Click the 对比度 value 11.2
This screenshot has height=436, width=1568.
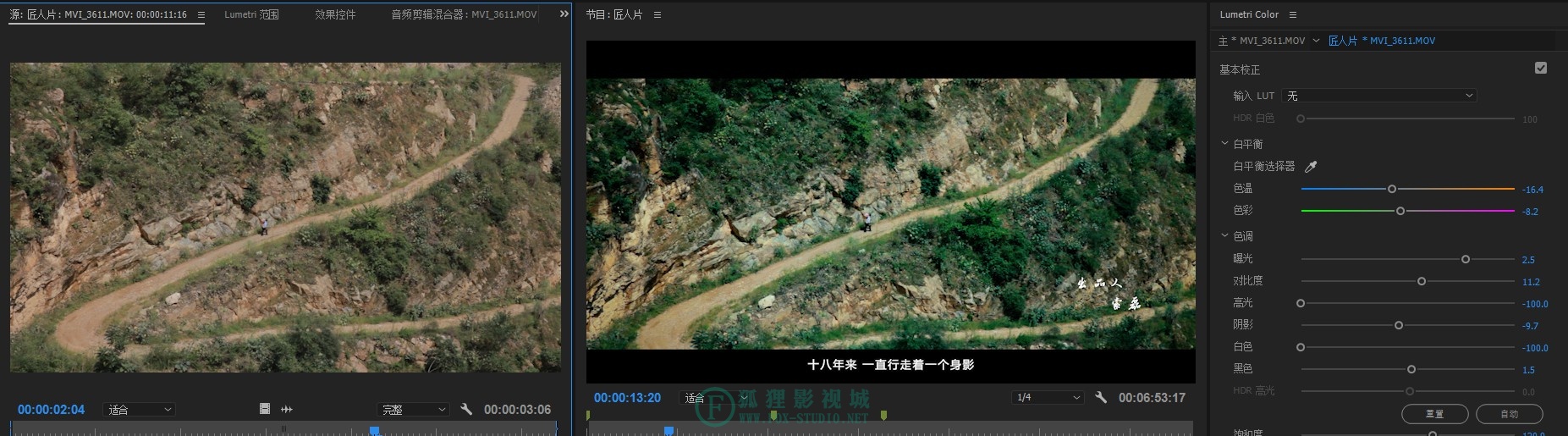pos(1531,282)
